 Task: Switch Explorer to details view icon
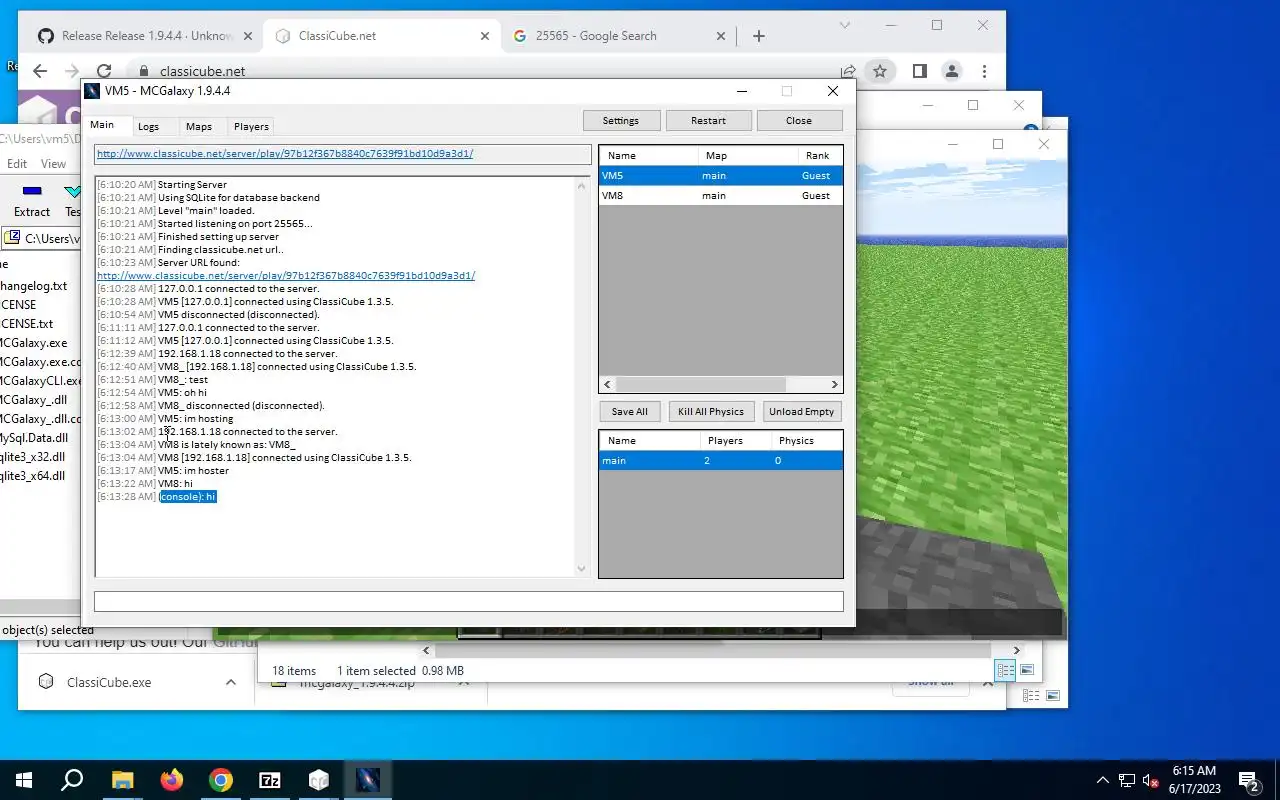(1006, 670)
